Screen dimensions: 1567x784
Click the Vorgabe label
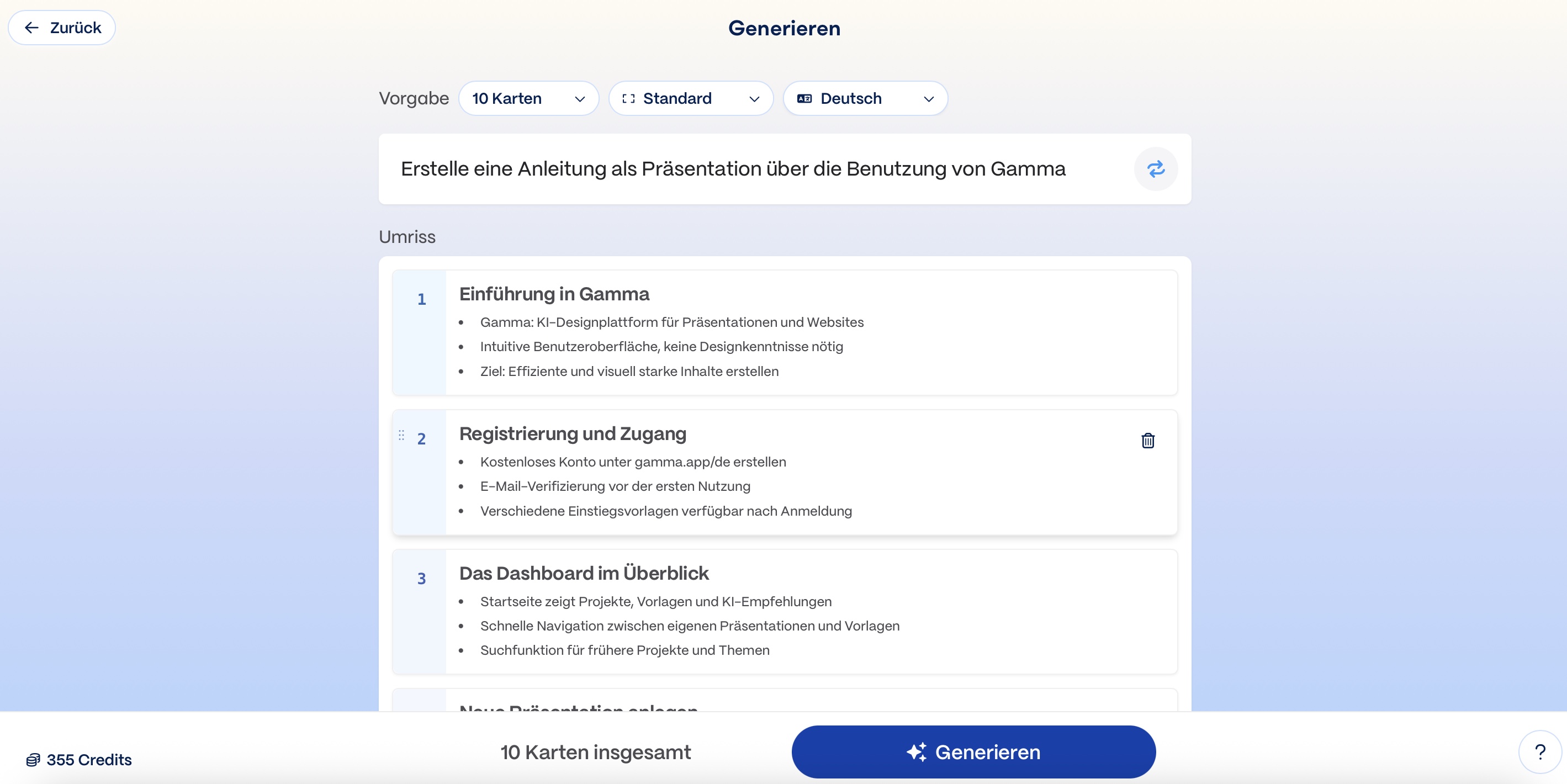coord(414,98)
